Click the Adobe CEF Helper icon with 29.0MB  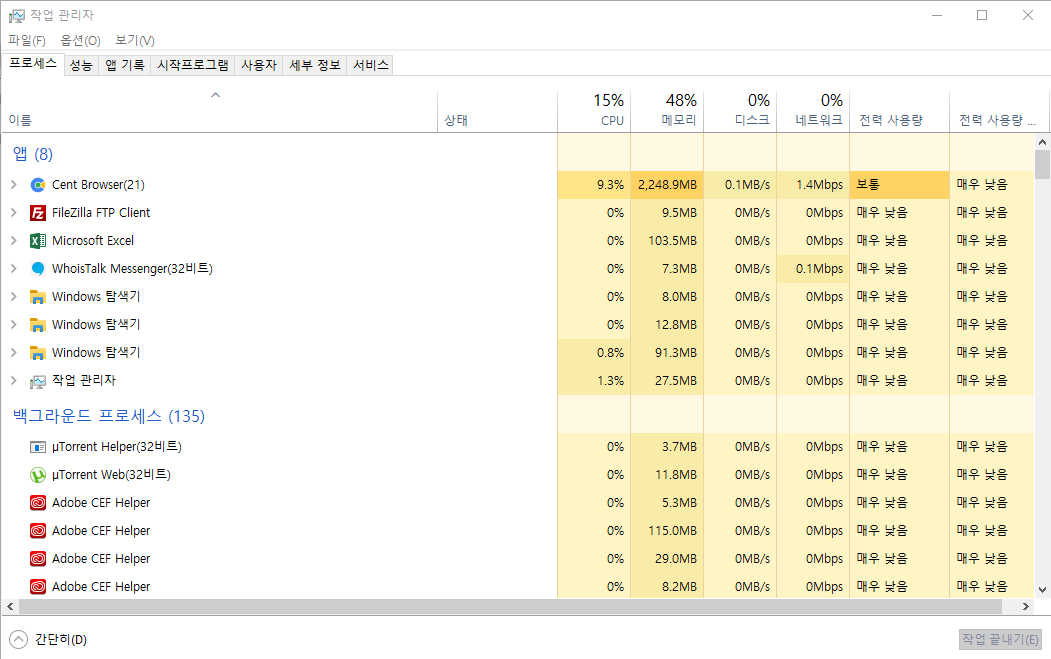tap(38, 558)
